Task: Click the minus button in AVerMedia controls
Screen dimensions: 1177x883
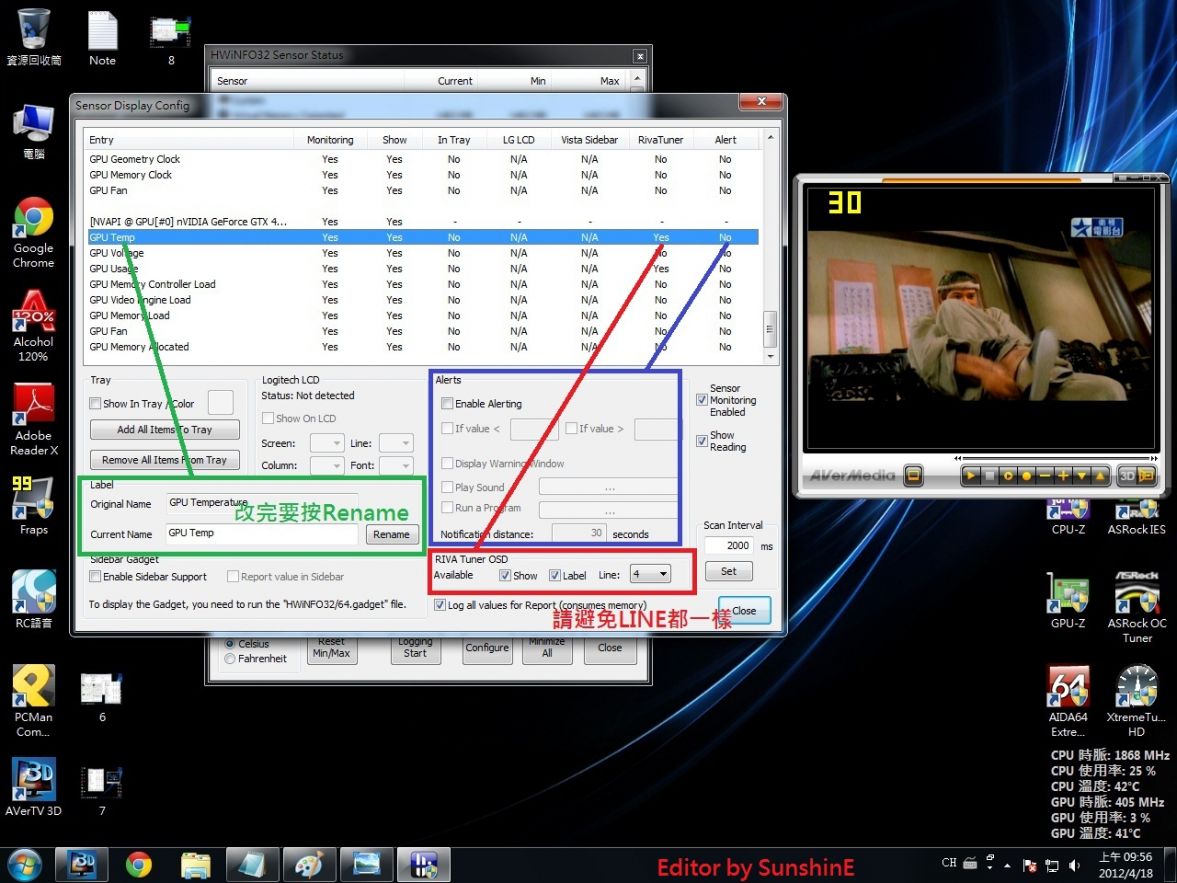Action: [1044, 475]
